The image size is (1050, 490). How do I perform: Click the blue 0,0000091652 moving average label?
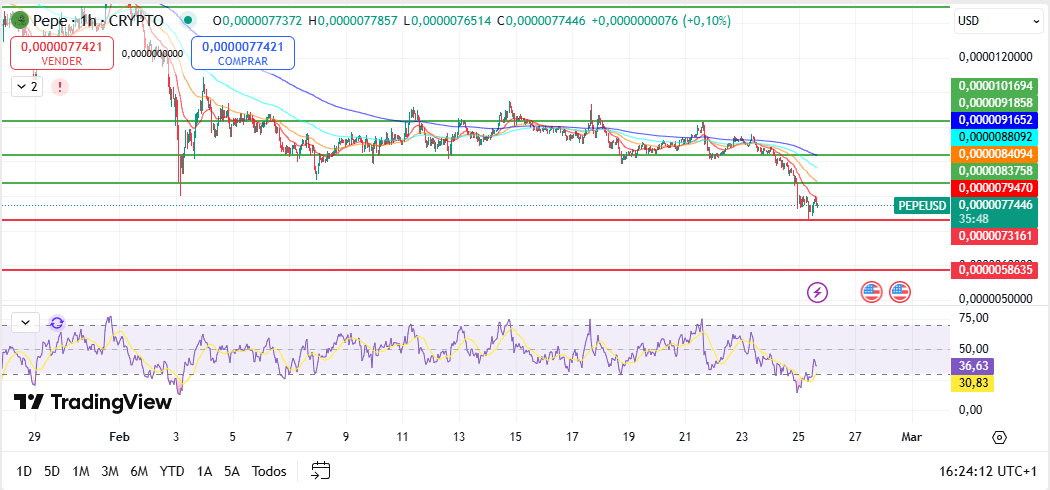pyautogui.click(x=995, y=120)
